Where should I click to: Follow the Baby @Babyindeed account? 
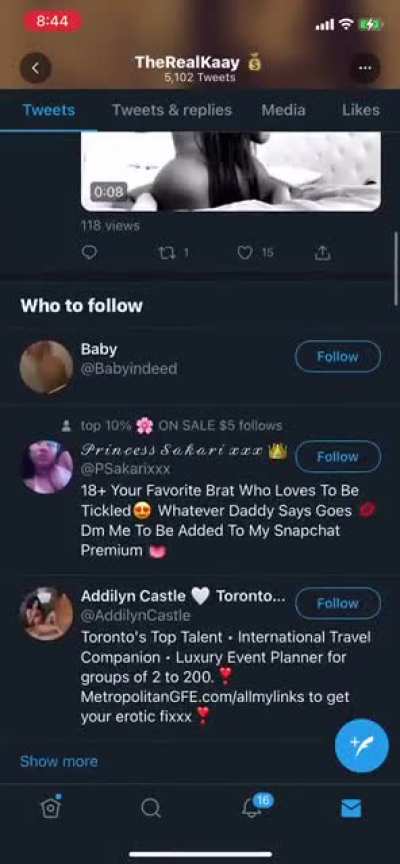(x=338, y=357)
